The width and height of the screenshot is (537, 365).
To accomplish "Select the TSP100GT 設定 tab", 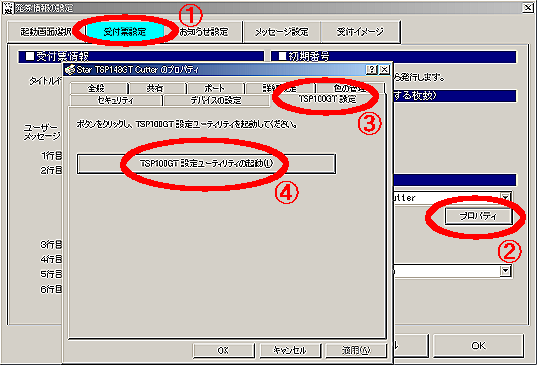I will (327, 99).
